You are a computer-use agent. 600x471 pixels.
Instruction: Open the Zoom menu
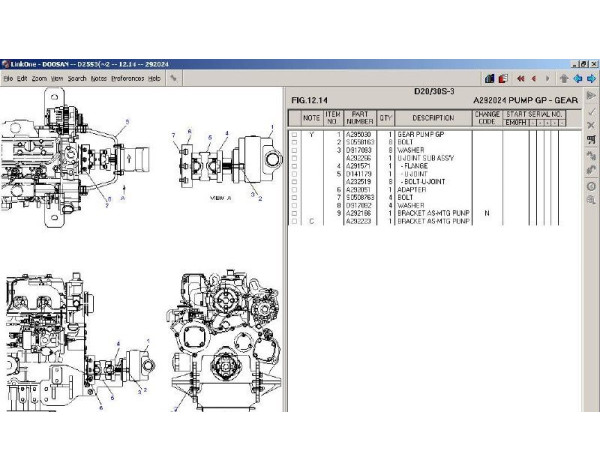tap(39, 78)
